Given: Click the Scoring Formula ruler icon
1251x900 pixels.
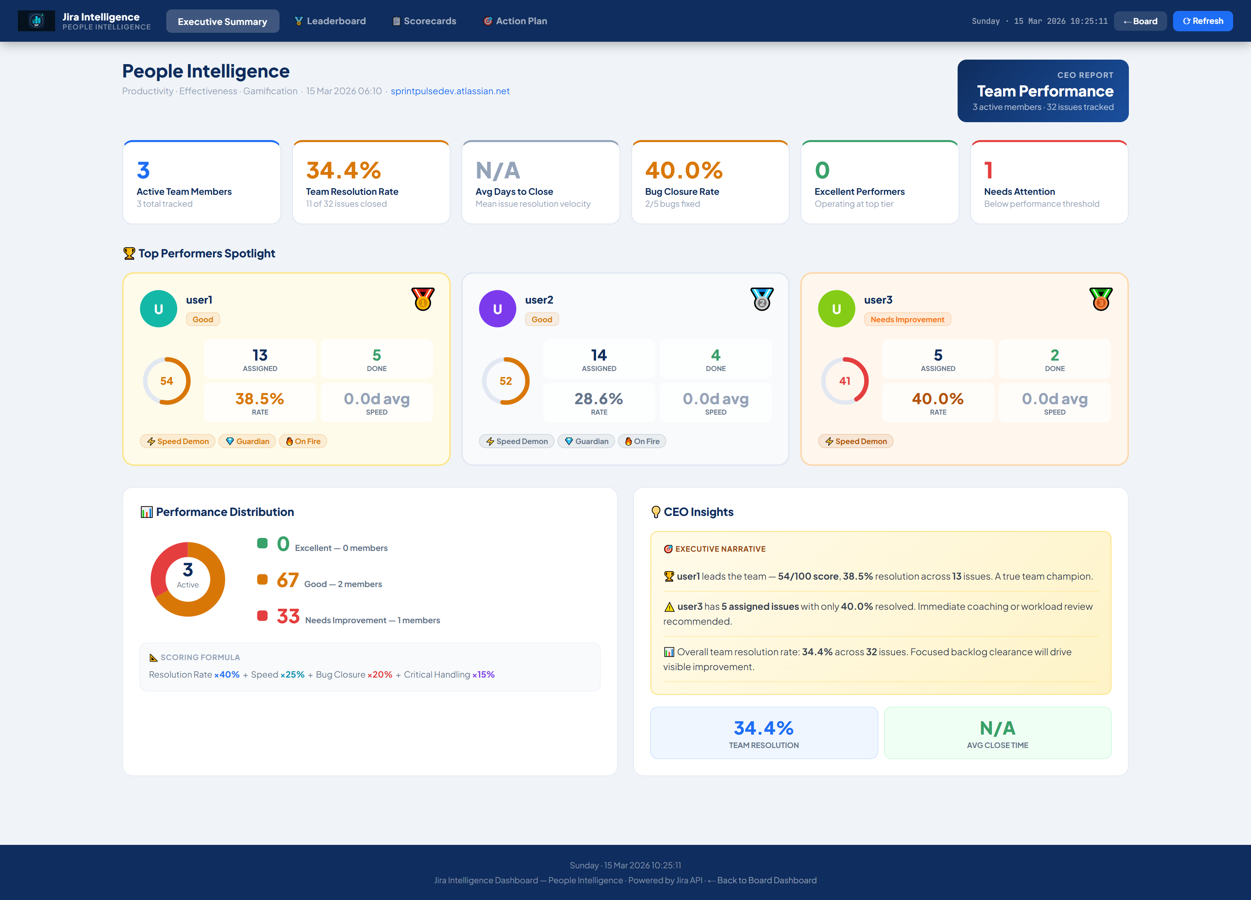Looking at the screenshot, I should tap(153, 658).
